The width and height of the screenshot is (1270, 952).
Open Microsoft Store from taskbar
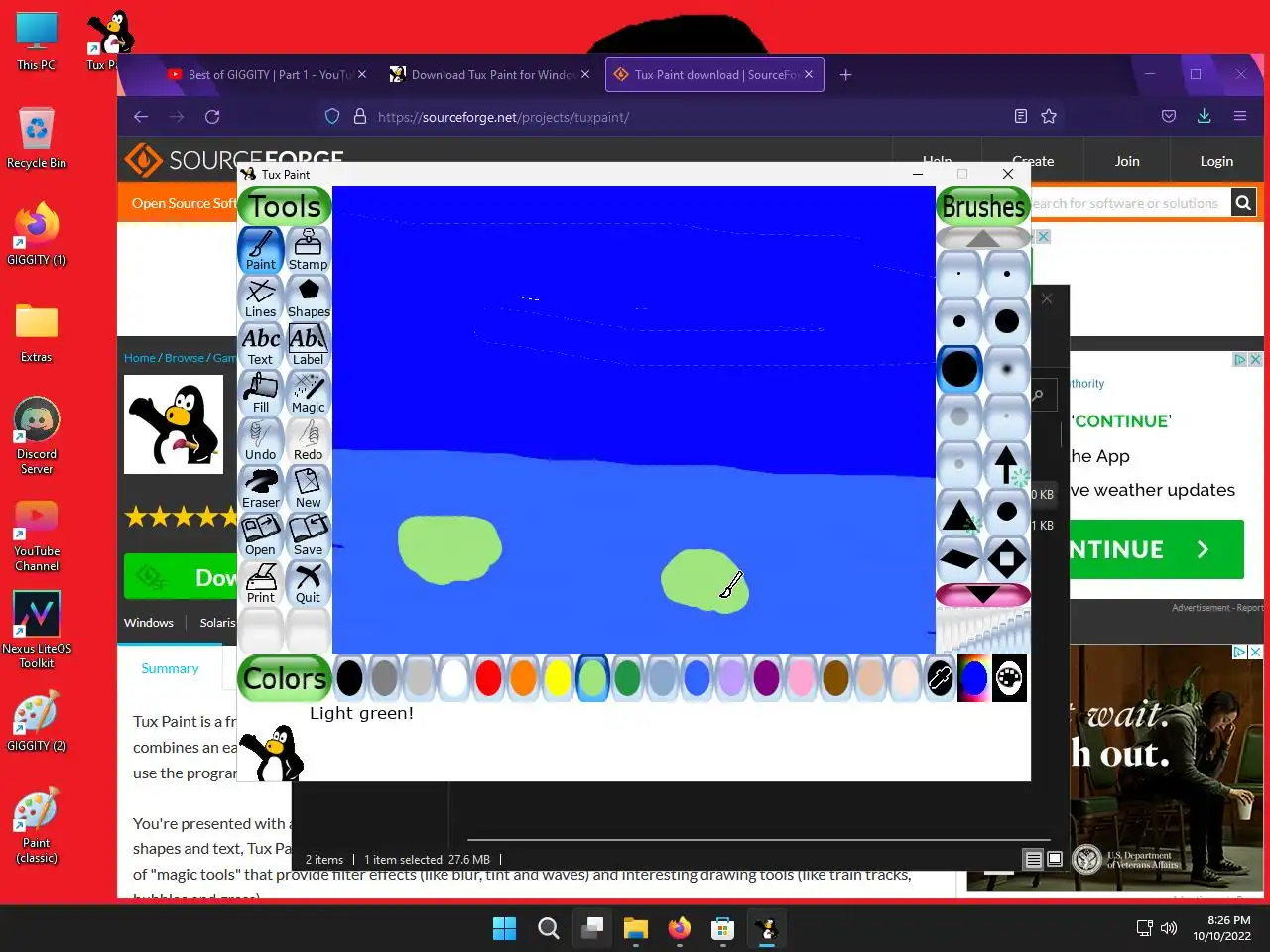click(x=722, y=928)
